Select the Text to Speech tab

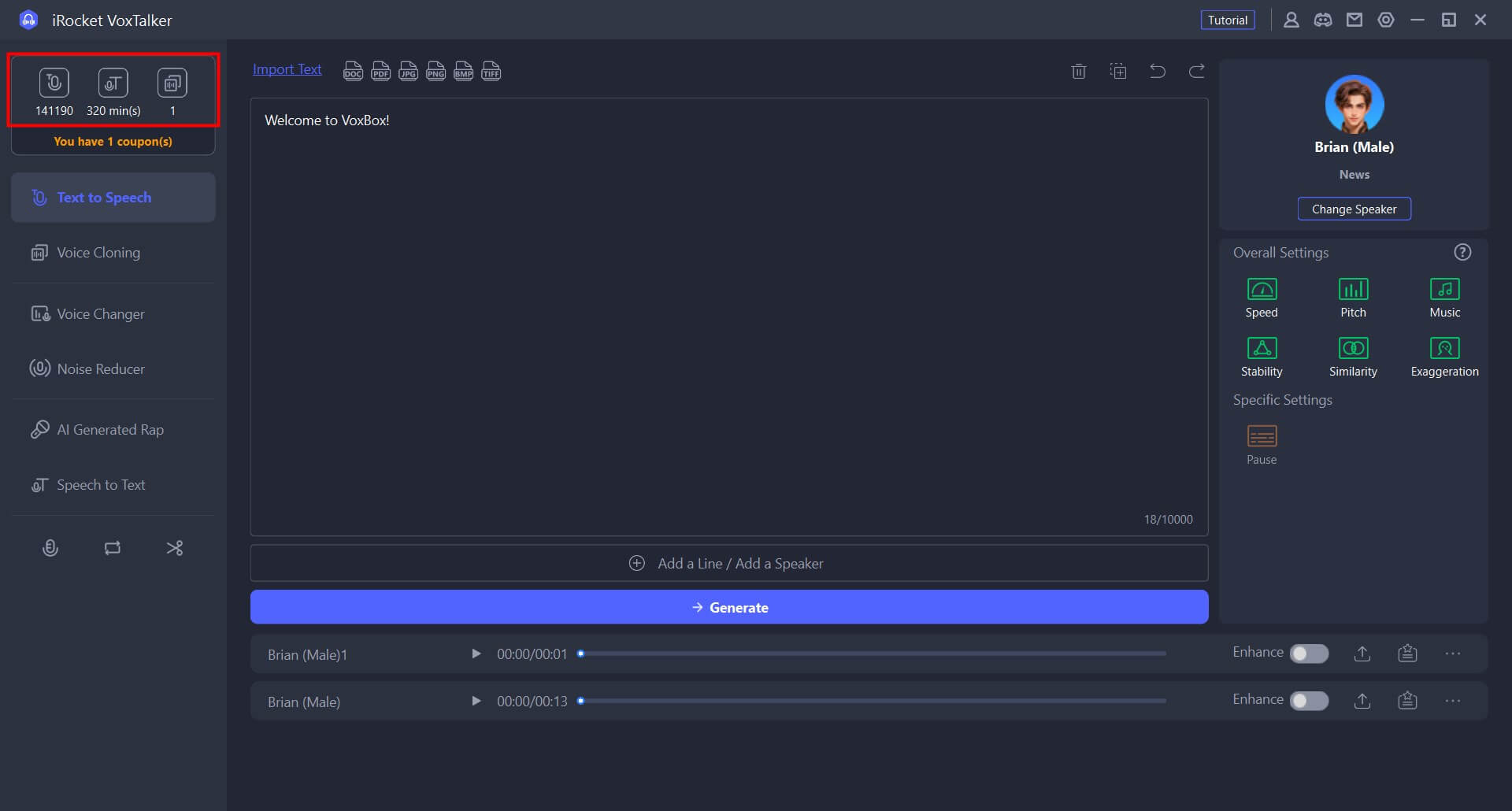tap(113, 198)
